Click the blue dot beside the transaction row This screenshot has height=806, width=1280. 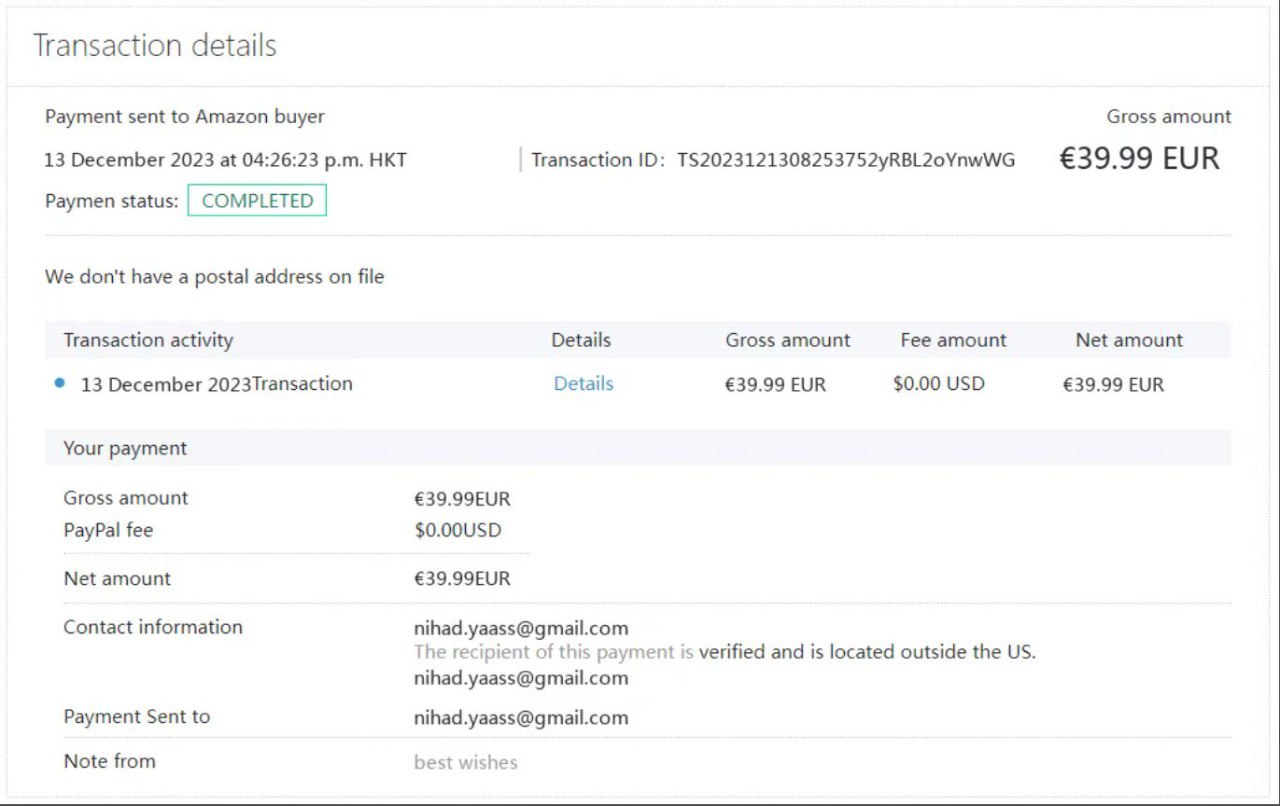tap(60, 383)
